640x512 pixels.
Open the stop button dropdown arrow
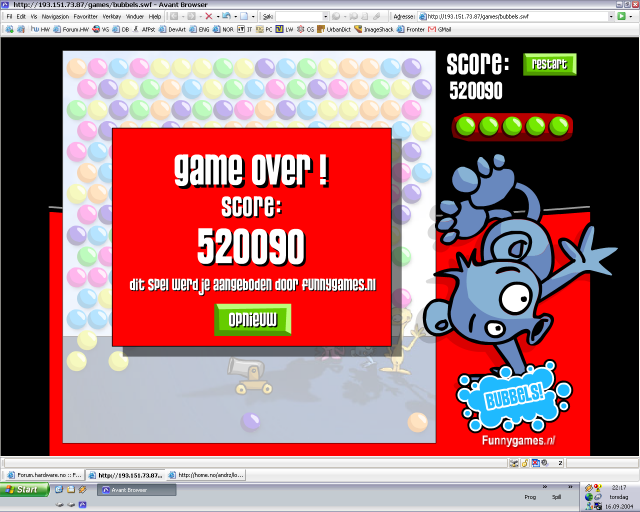point(218,16)
